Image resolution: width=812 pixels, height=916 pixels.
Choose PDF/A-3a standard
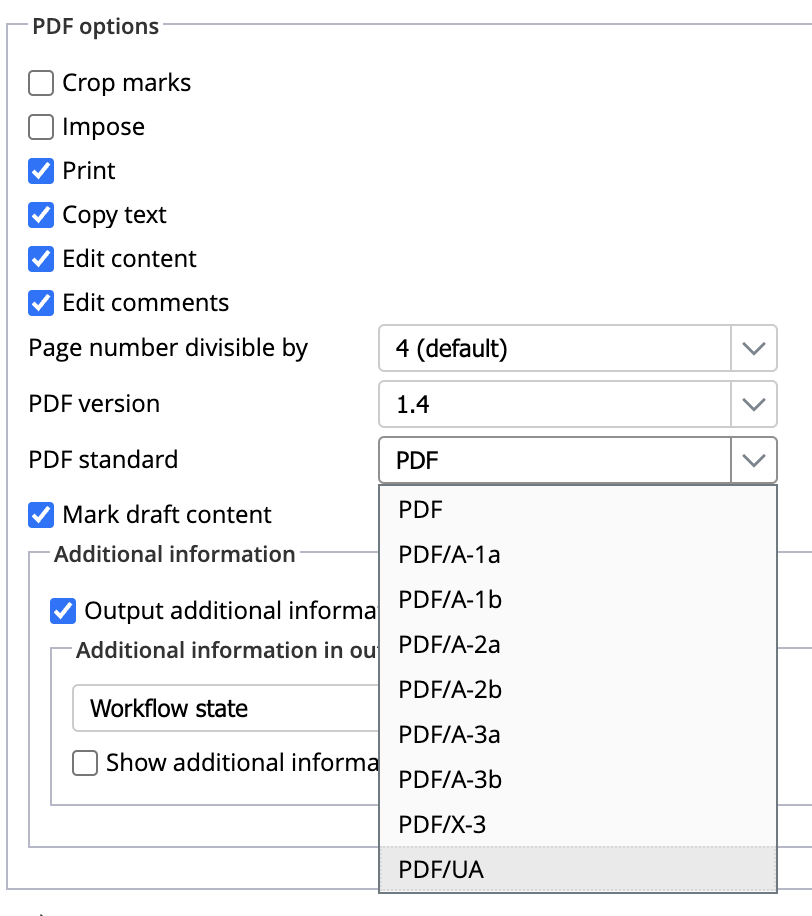tap(449, 735)
